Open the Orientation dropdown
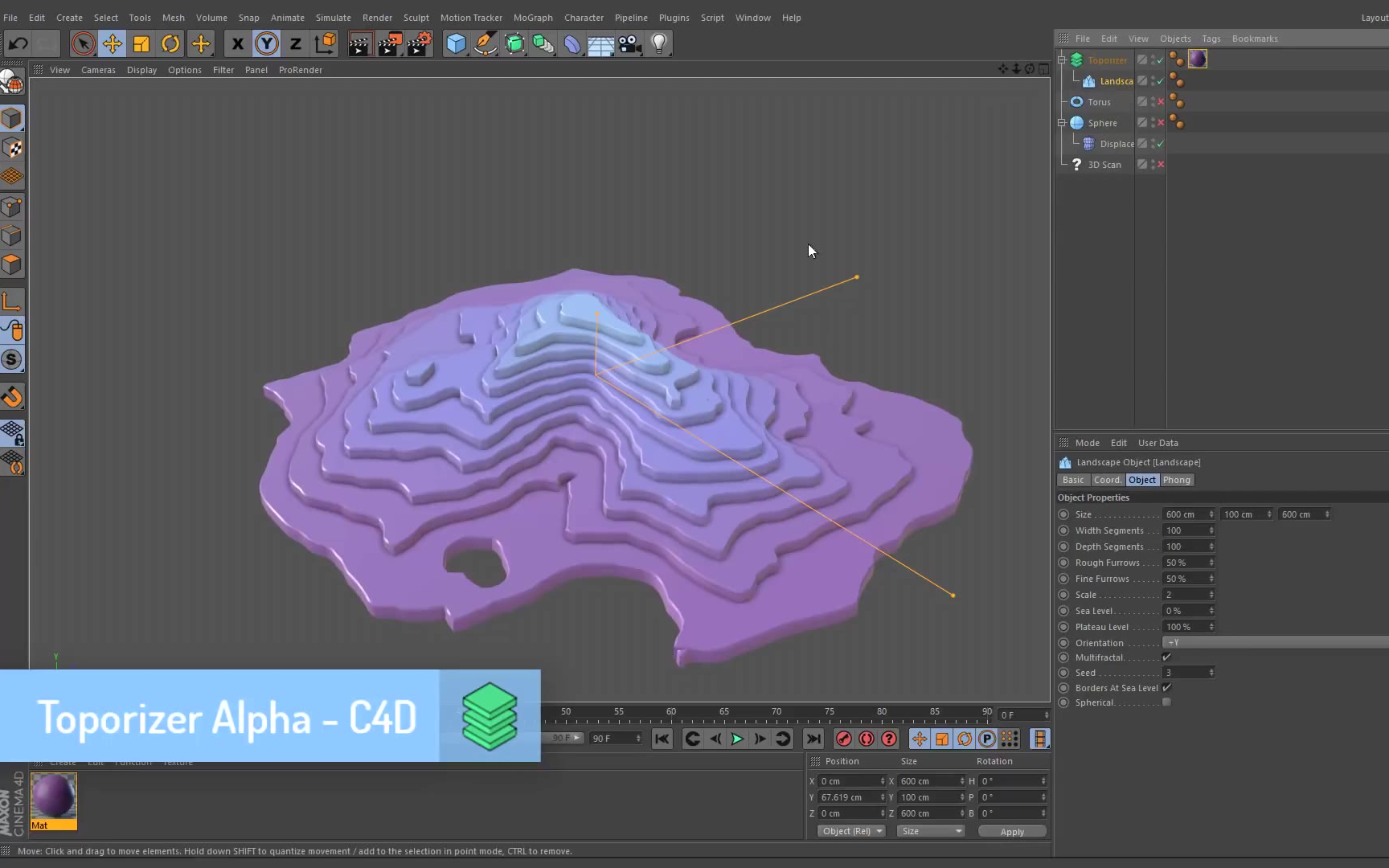1389x868 pixels. click(x=1275, y=643)
